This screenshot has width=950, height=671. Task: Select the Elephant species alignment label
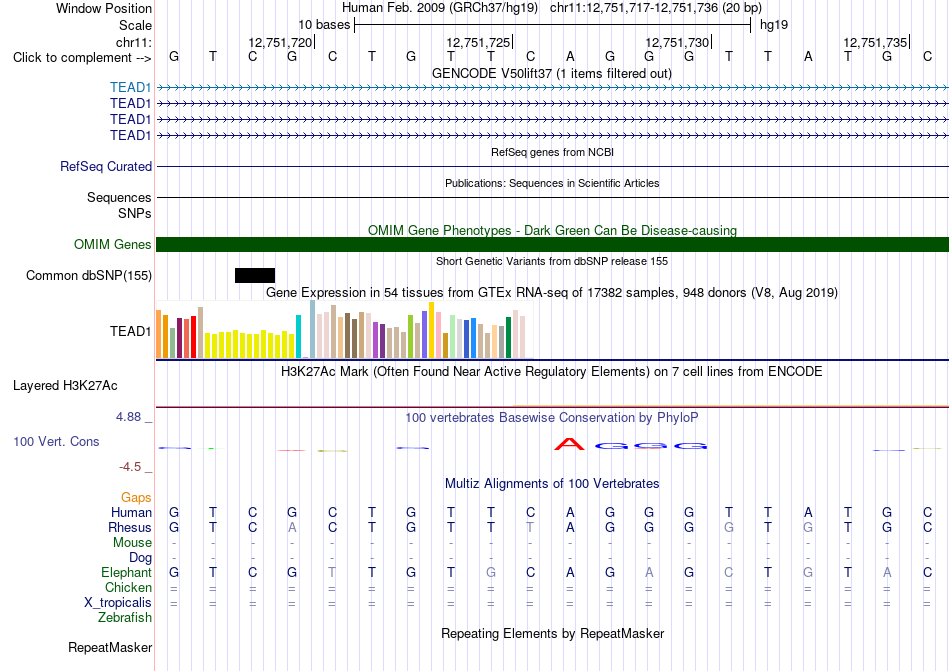tap(126, 572)
